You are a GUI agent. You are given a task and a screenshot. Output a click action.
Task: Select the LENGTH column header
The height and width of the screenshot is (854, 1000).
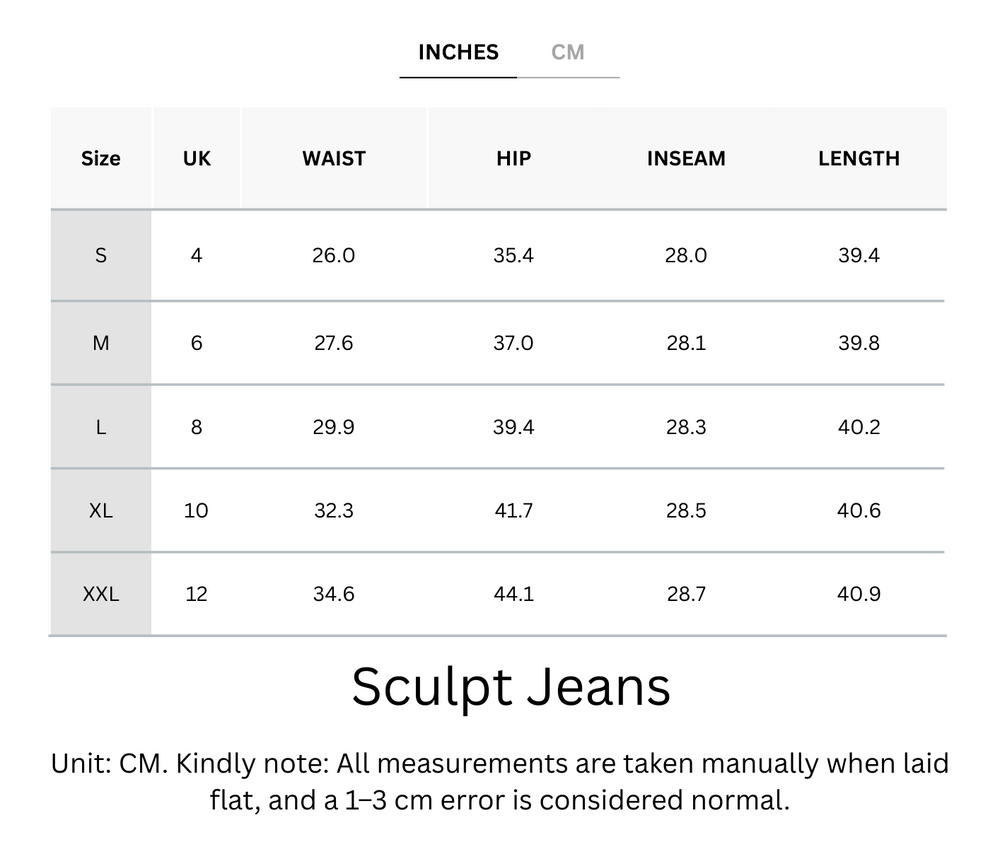coord(858,158)
